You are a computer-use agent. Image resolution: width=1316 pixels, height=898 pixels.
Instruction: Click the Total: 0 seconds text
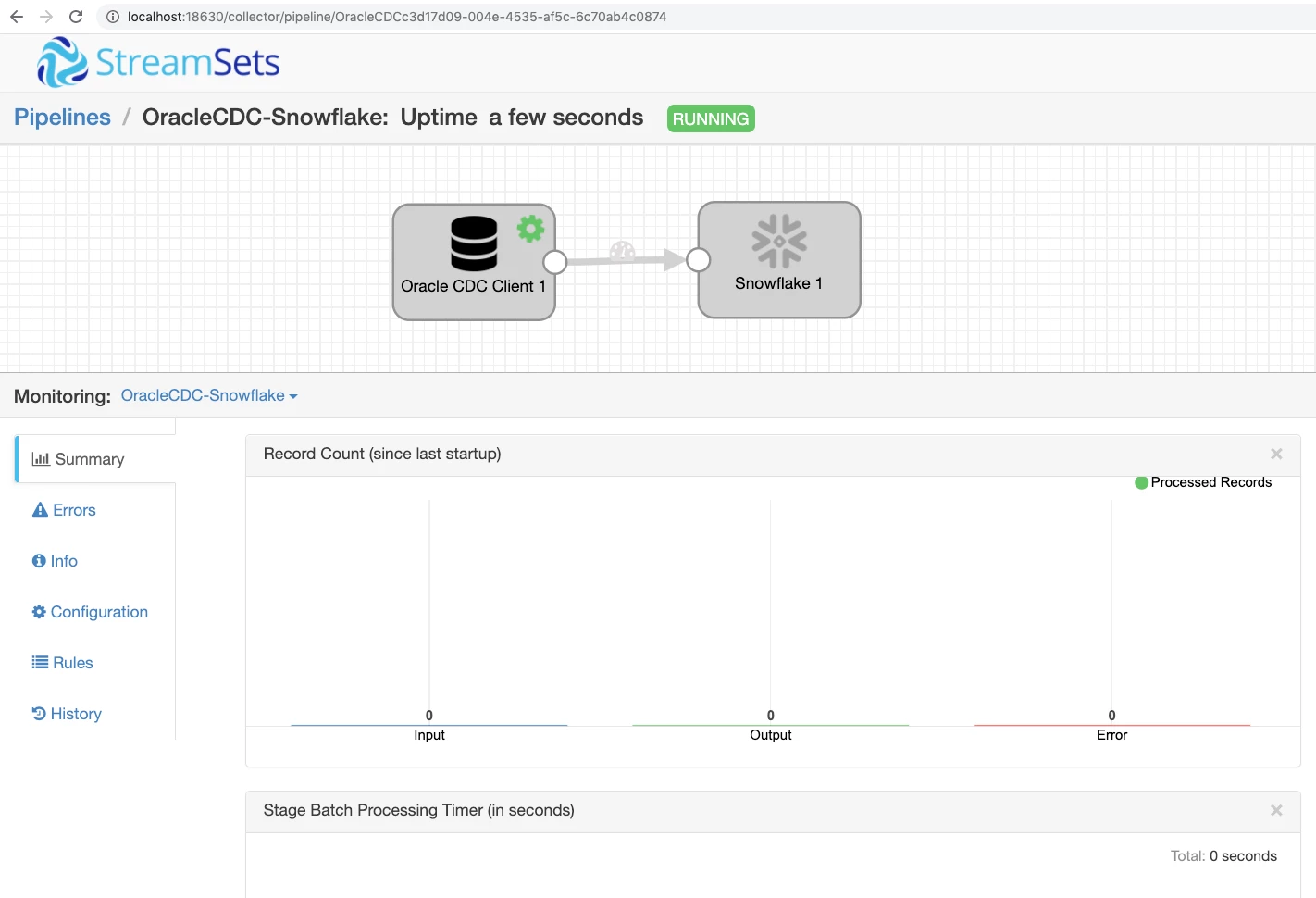(x=1223, y=856)
